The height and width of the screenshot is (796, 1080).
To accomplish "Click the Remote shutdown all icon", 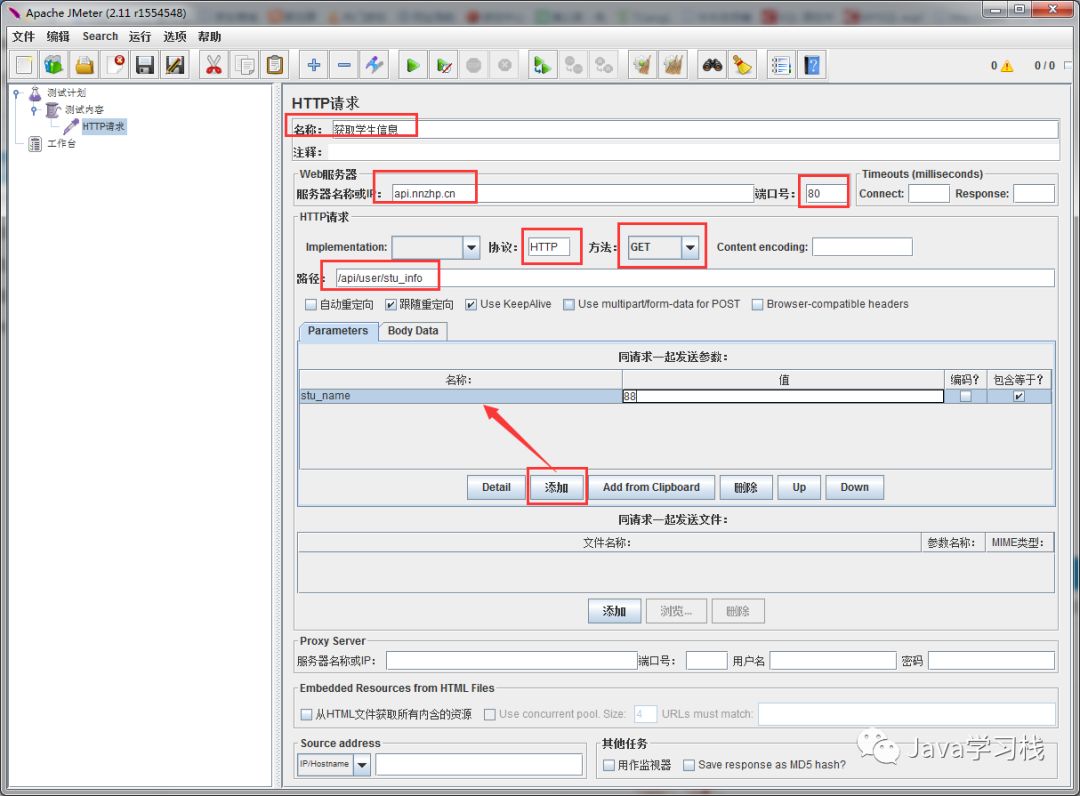I will click(x=603, y=65).
